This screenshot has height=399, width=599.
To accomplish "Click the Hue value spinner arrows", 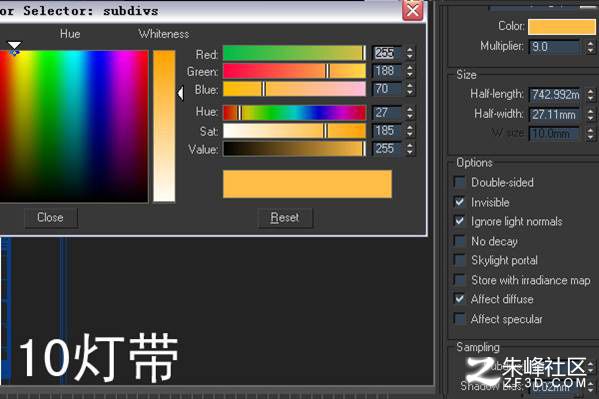I will [410, 113].
